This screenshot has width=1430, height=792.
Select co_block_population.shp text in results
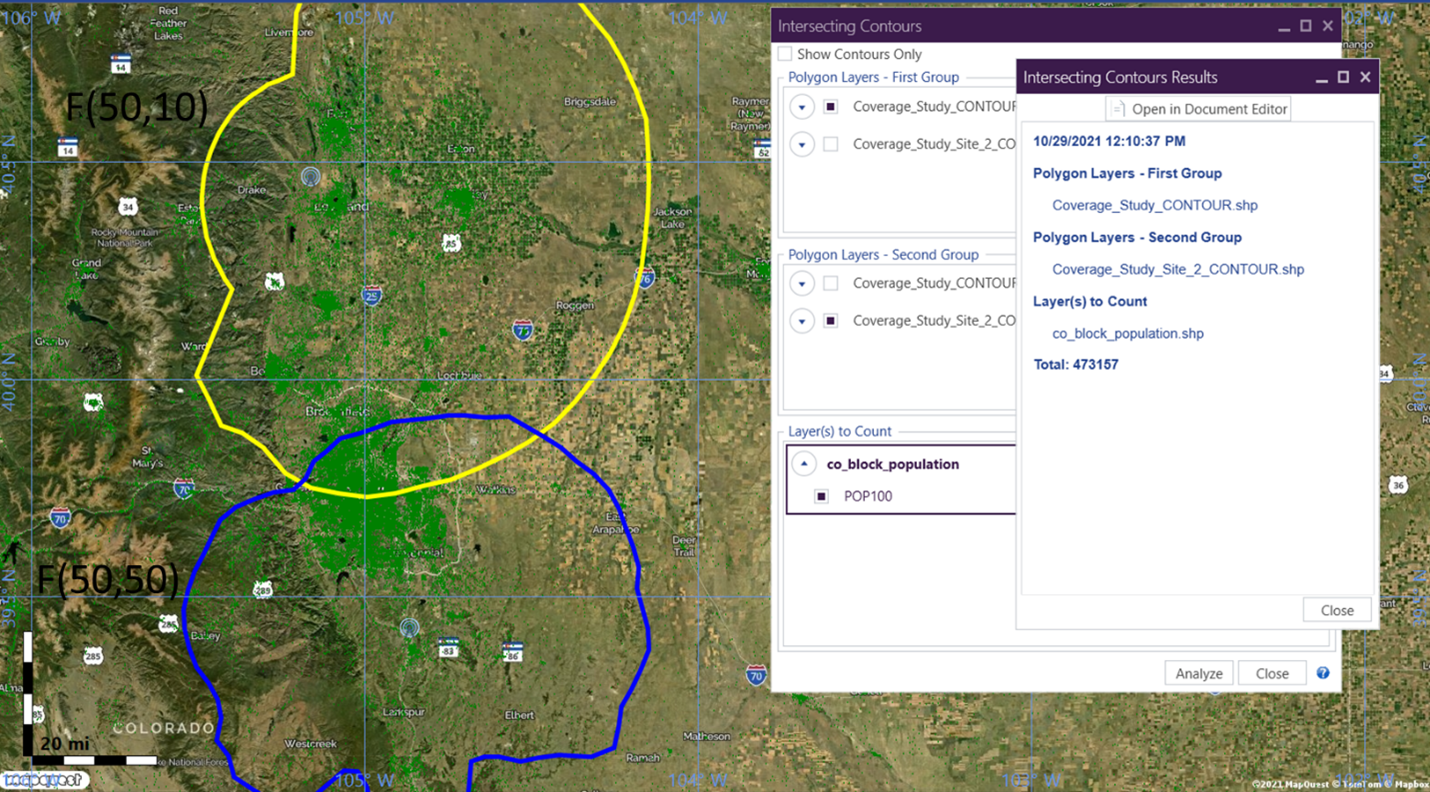[x=1127, y=333]
